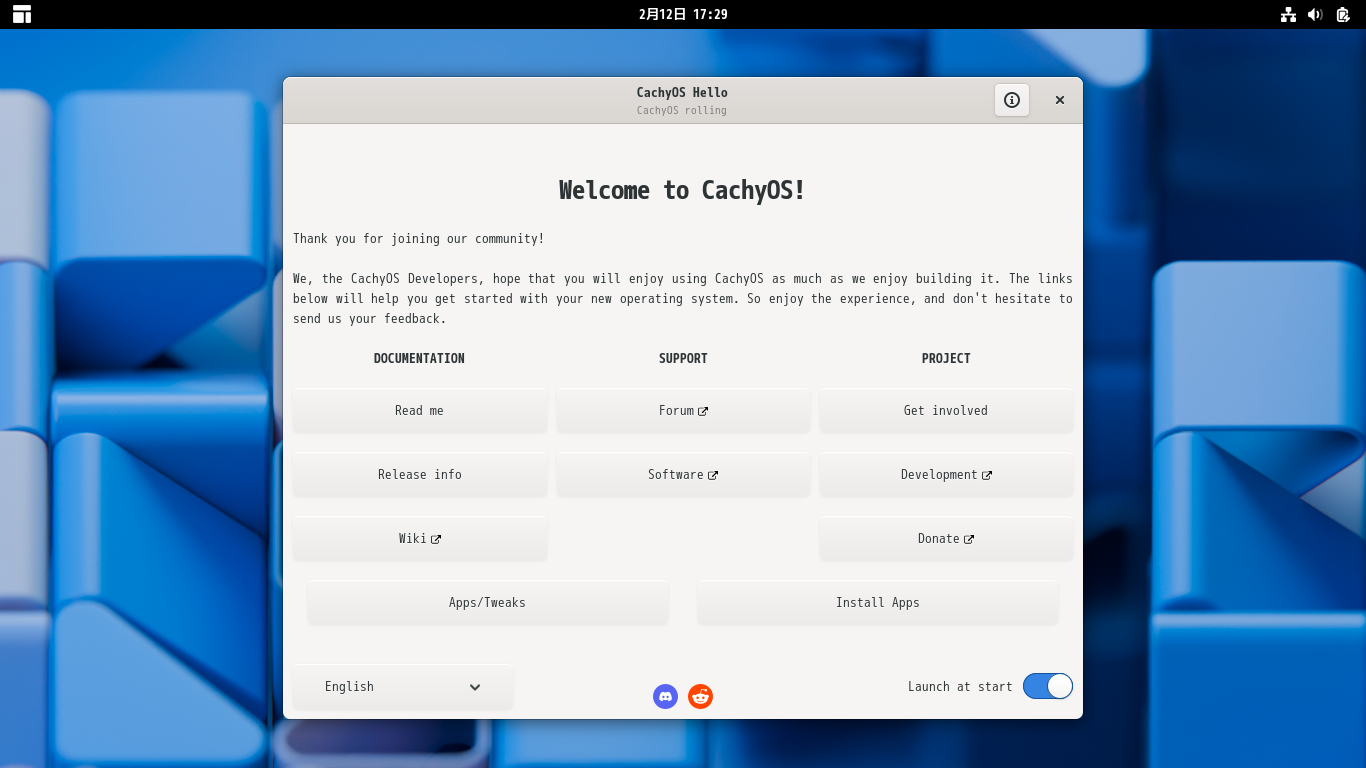This screenshot has width=1366, height=768.
Task: Click the Thank you for joining text
Action: tap(419, 239)
